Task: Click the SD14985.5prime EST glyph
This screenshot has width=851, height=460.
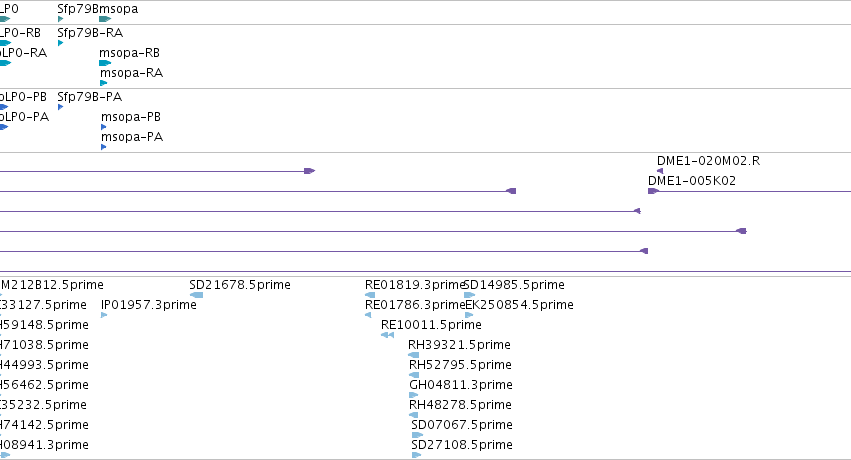Action: click(x=470, y=295)
